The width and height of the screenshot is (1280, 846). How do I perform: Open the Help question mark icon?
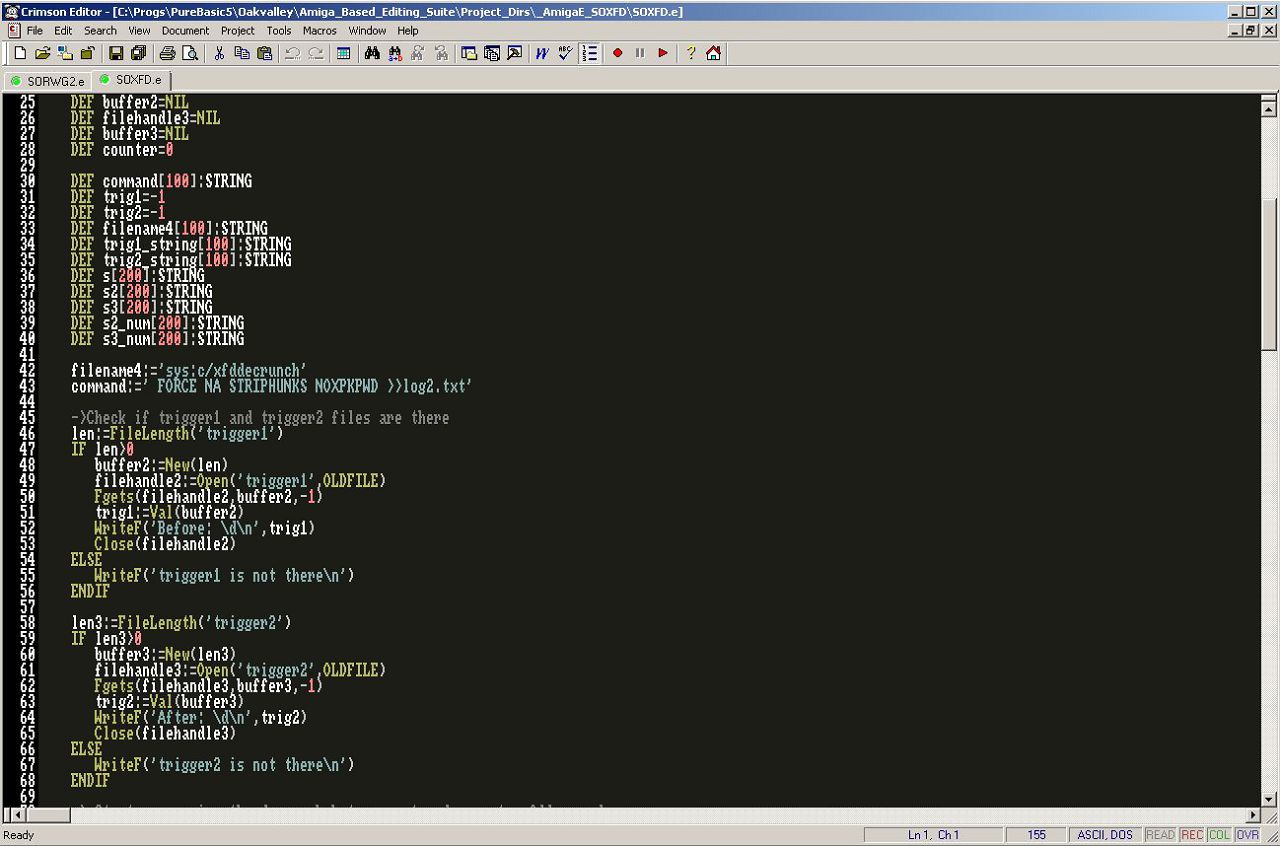coord(690,54)
